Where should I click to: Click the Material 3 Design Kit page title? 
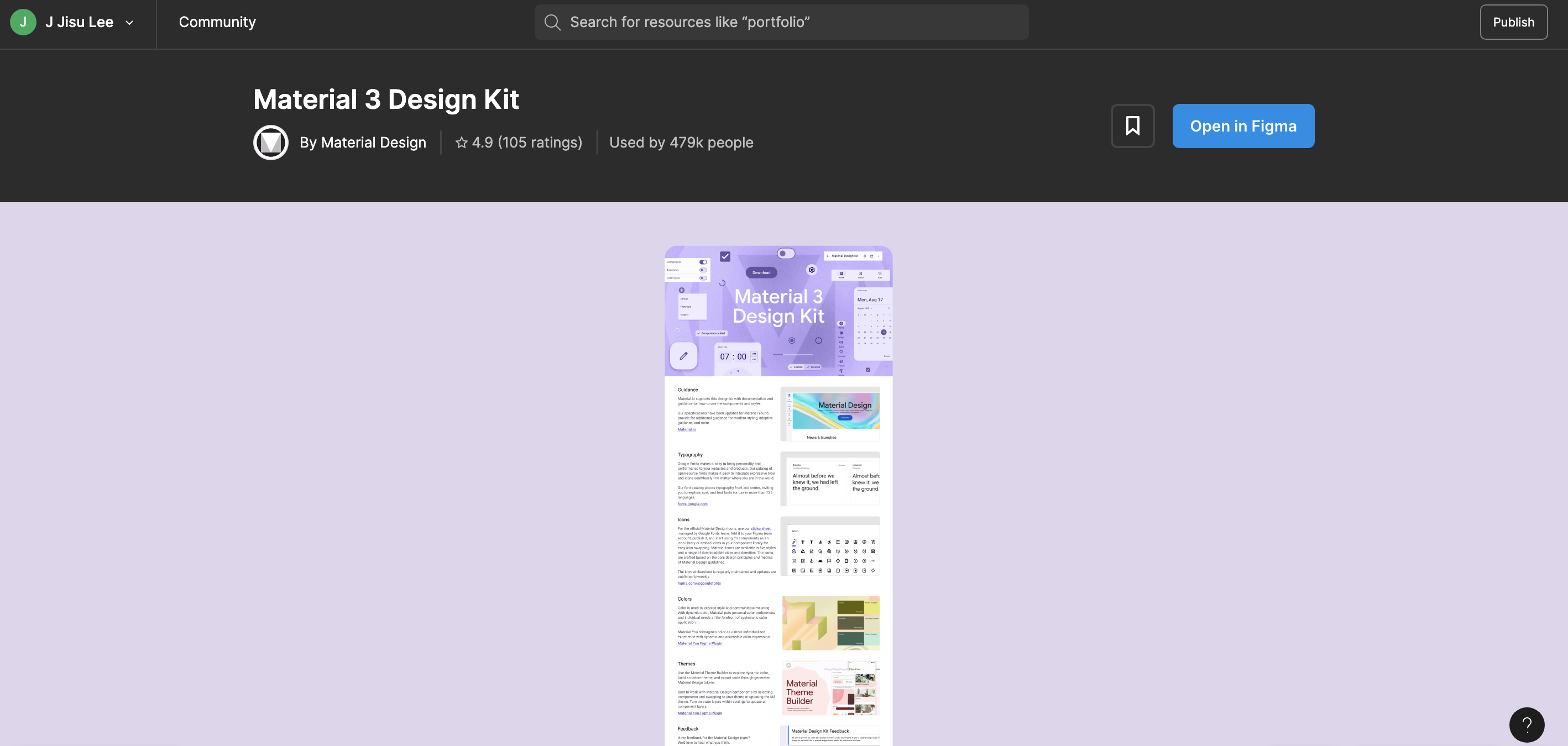tap(386, 99)
